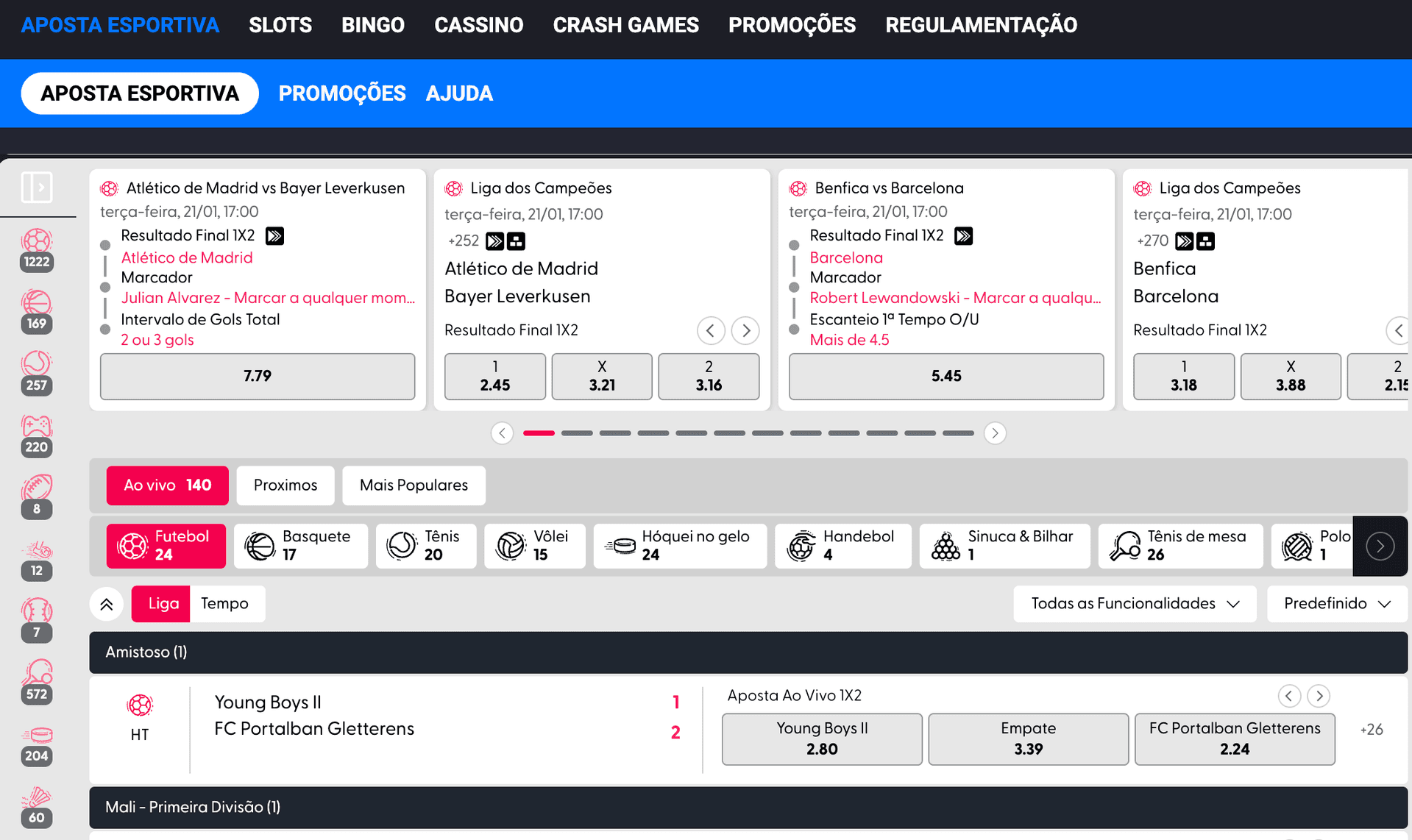Switch grouping to Tempo
The height and width of the screenshot is (840, 1412).
pyautogui.click(x=226, y=604)
